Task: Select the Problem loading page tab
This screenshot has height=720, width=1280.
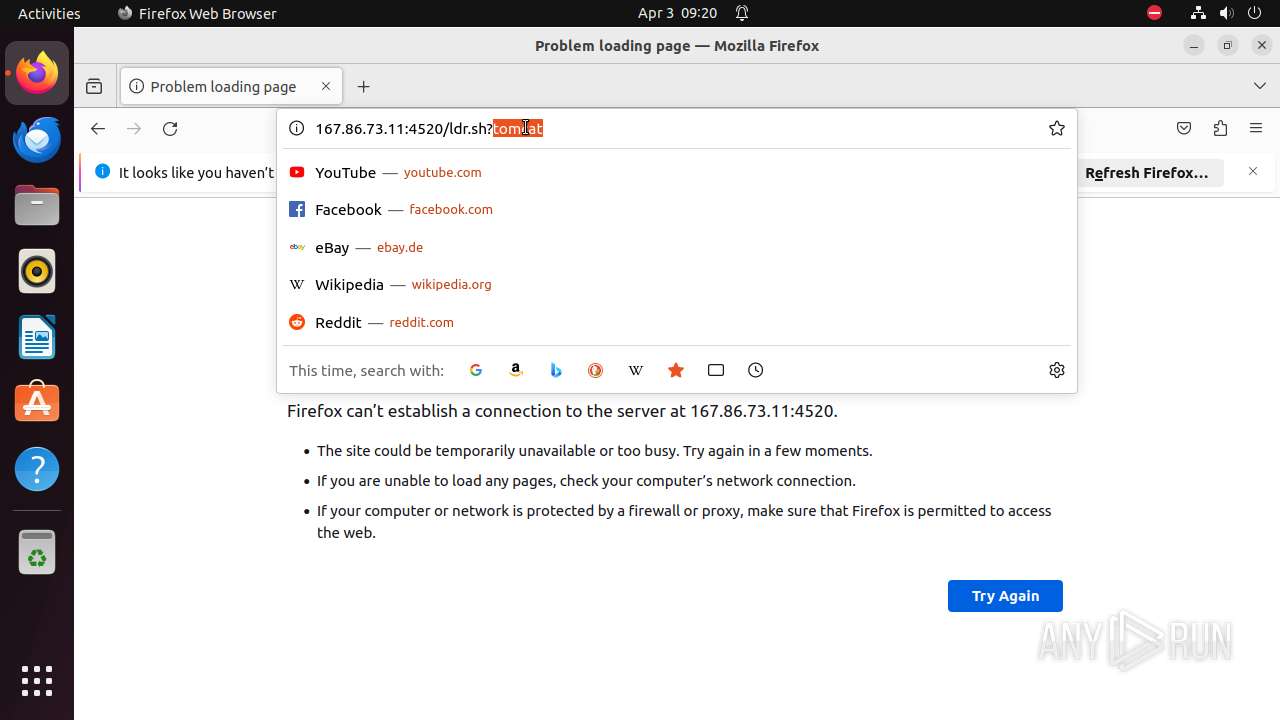Action: click(x=231, y=87)
